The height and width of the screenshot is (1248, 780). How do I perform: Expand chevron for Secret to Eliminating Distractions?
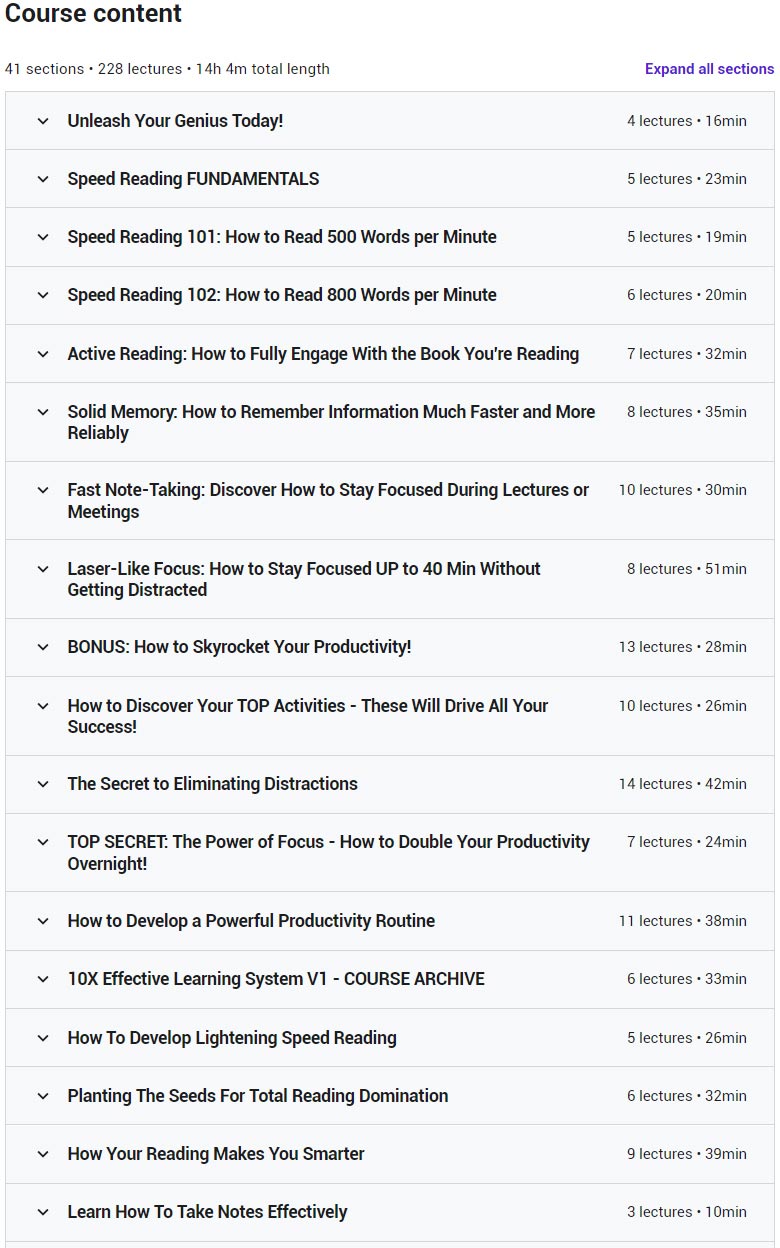[43, 784]
